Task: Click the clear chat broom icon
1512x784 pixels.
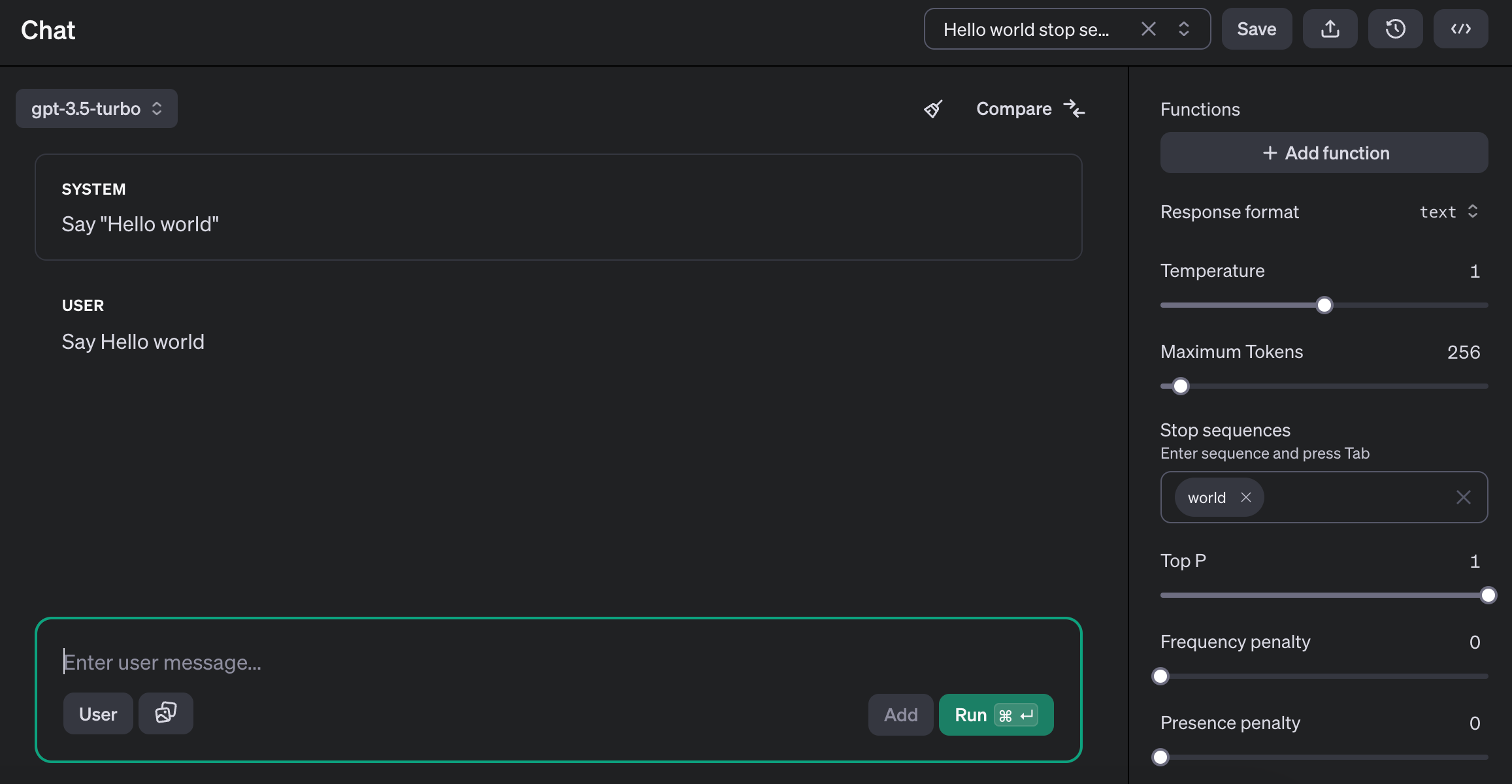Action: [x=933, y=108]
